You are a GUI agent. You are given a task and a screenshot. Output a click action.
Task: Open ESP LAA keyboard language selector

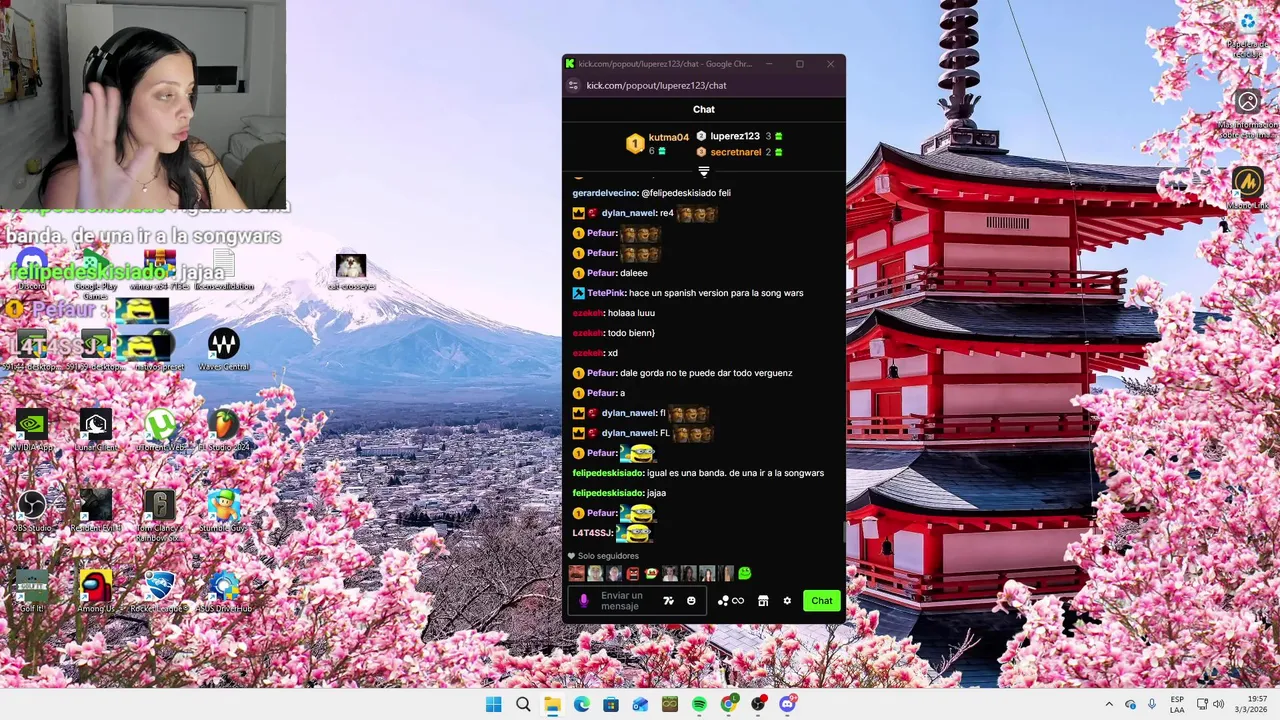tap(1177, 705)
